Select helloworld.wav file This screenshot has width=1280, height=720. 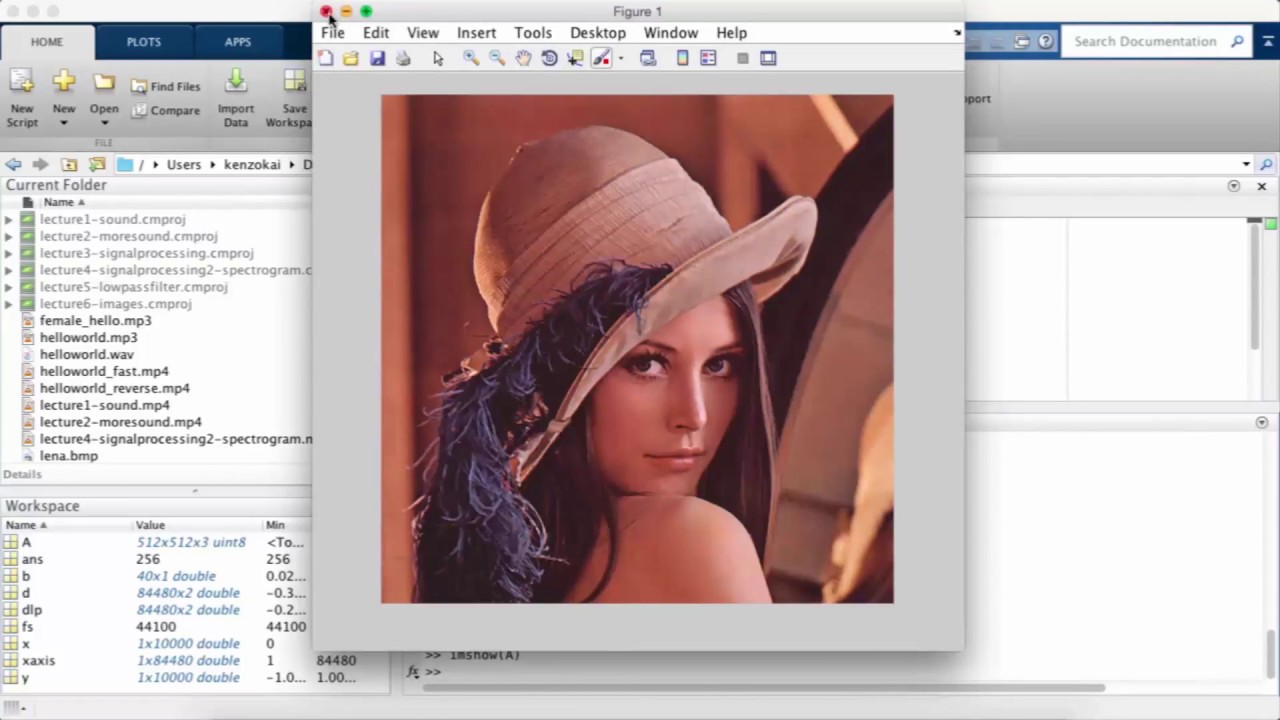[86, 355]
